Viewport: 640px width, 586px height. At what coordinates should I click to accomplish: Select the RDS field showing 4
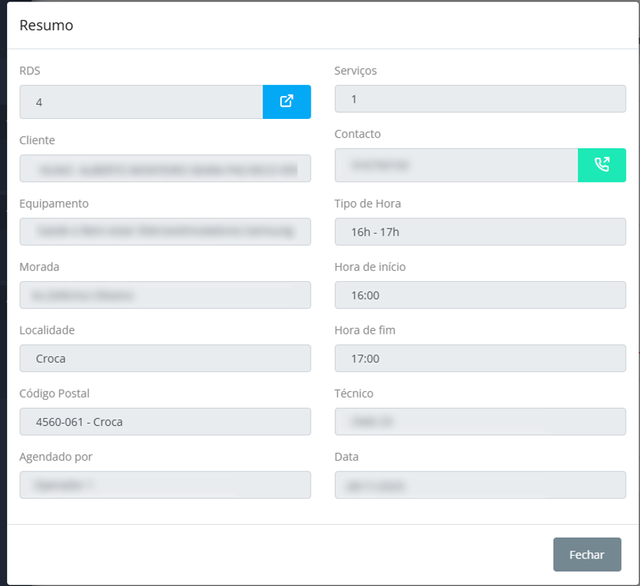point(141,102)
